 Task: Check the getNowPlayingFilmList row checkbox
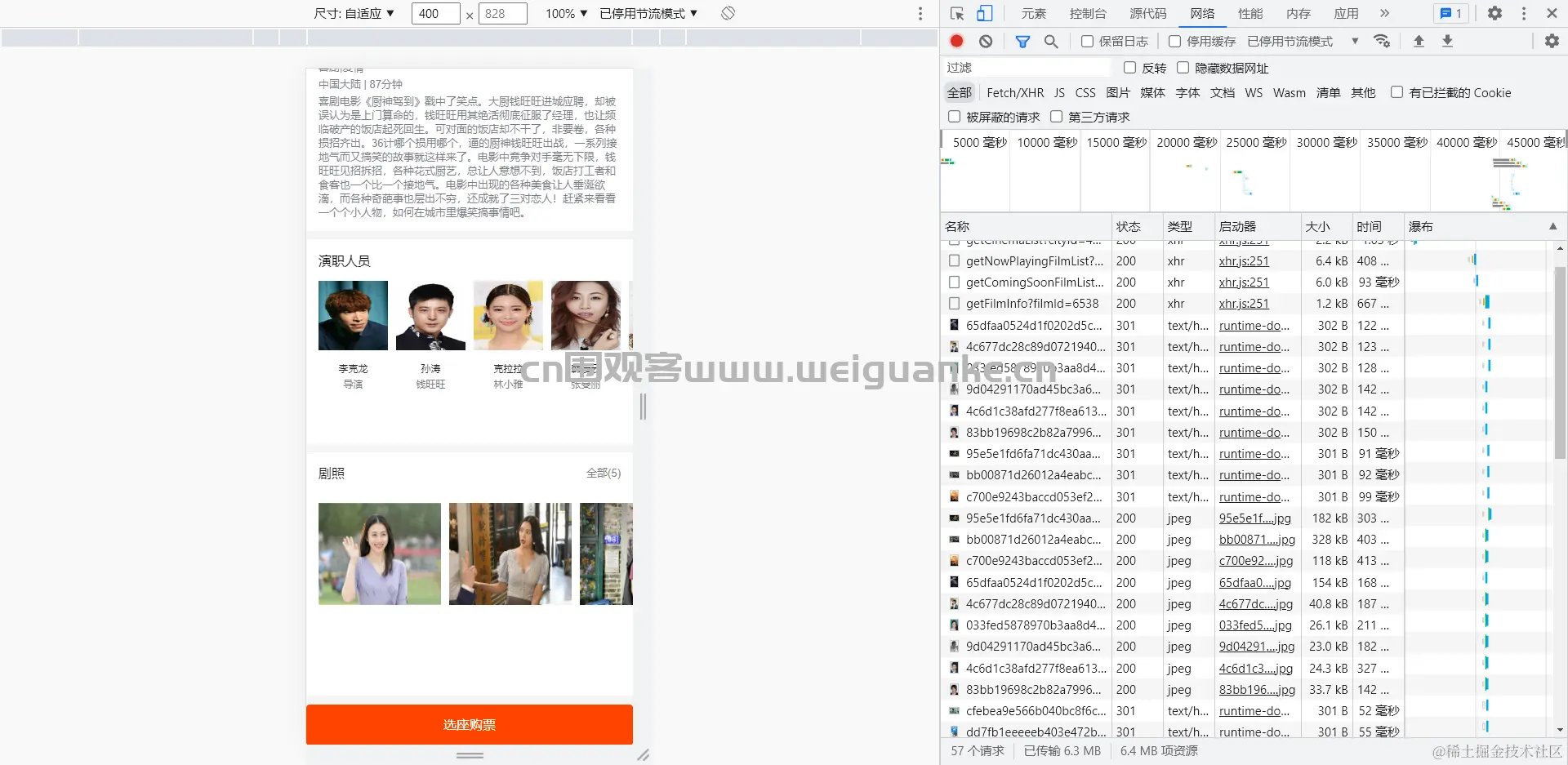tap(954, 261)
